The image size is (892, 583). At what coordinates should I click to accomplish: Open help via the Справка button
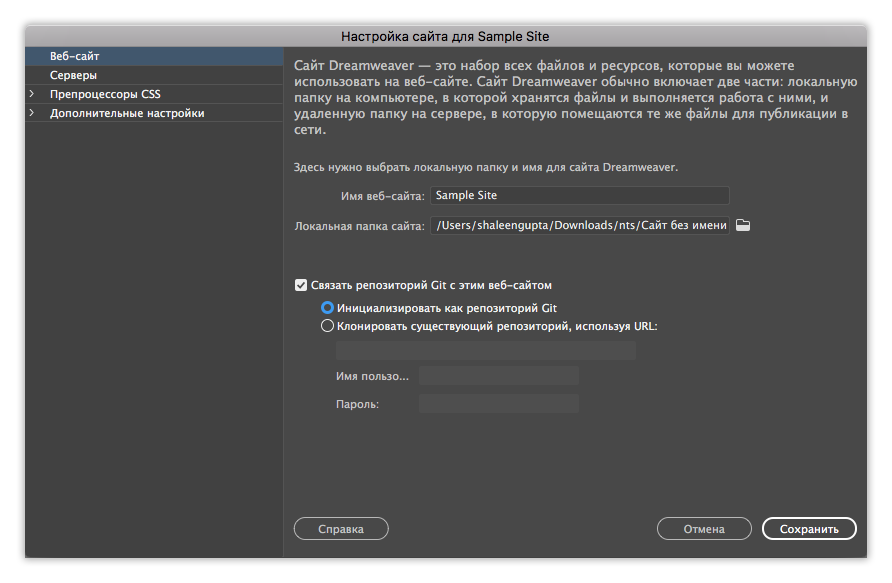click(x=340, y=529)
